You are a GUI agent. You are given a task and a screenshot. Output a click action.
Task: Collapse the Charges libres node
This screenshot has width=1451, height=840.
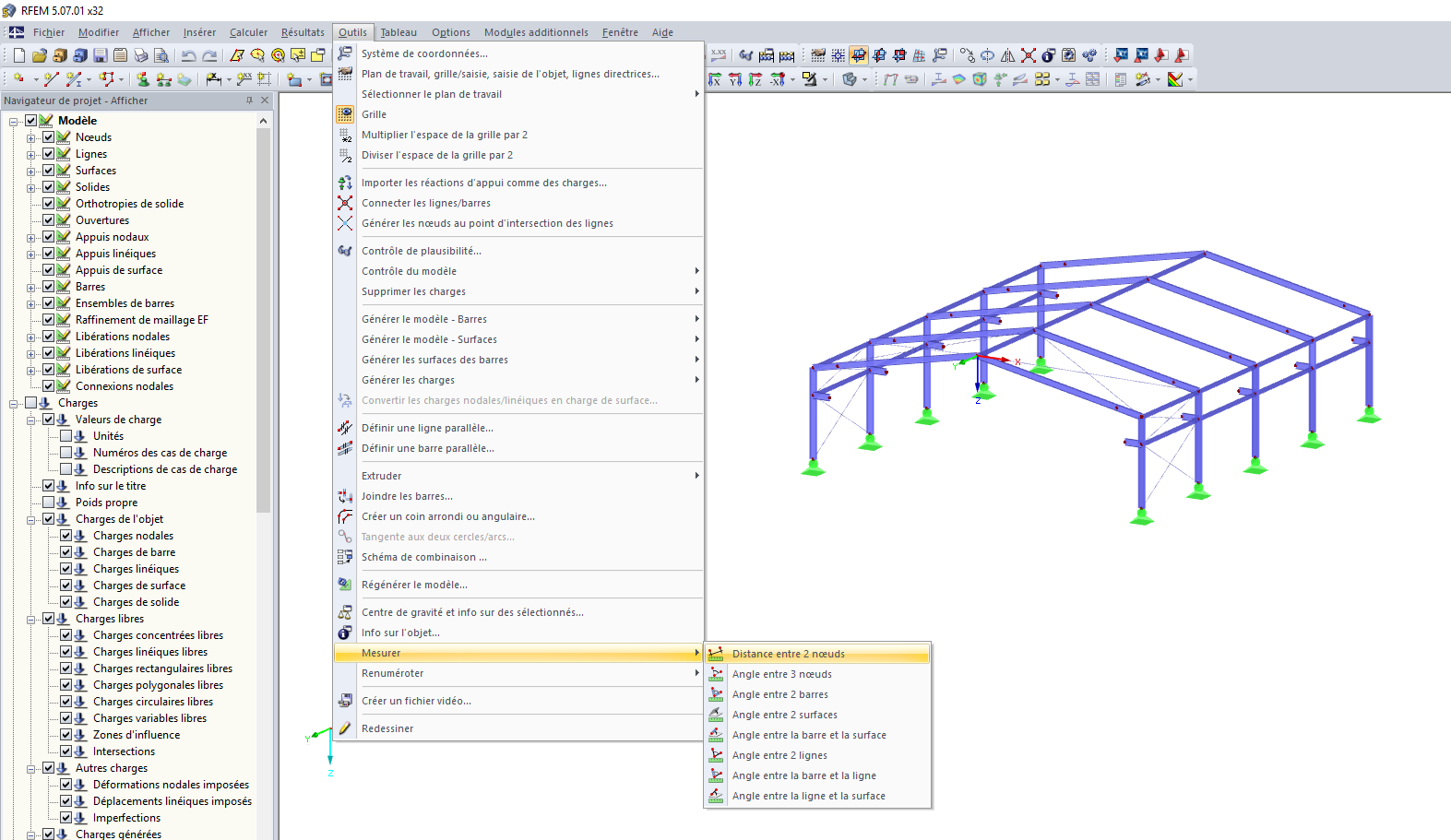[30, 620]
